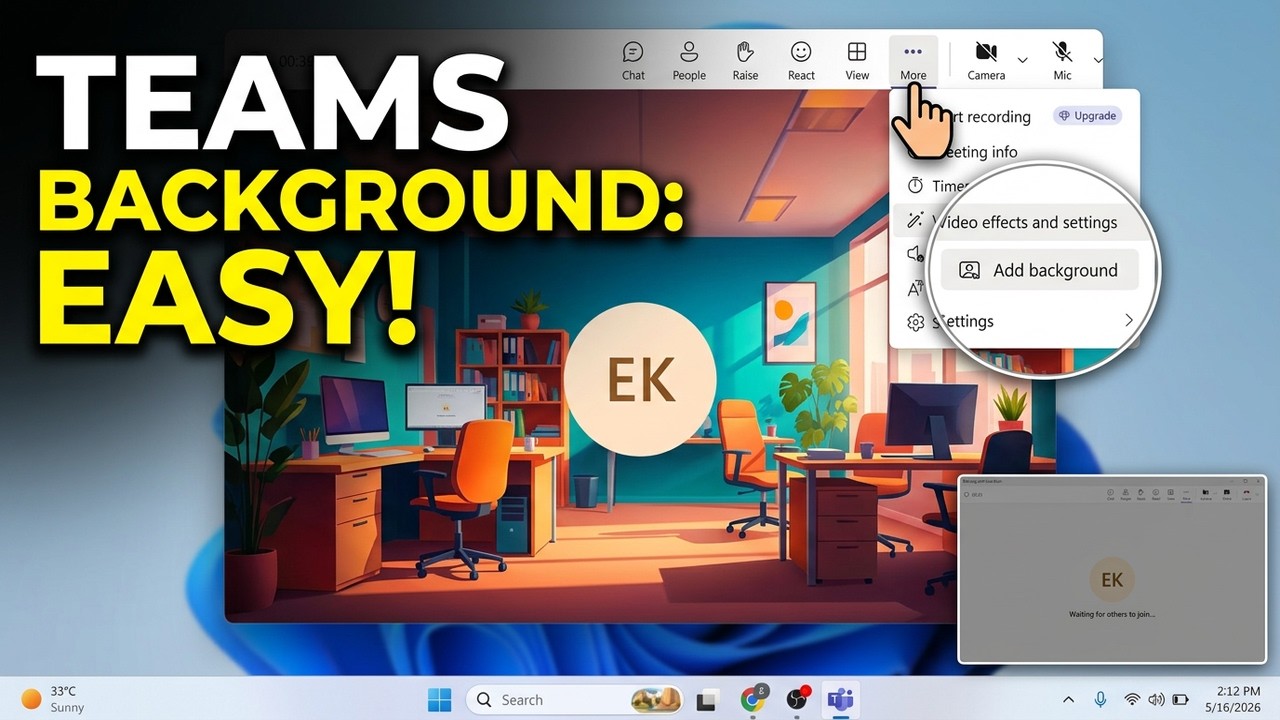Show hidden system tray icons
1280x720 pixels.
click(1068, 700)
